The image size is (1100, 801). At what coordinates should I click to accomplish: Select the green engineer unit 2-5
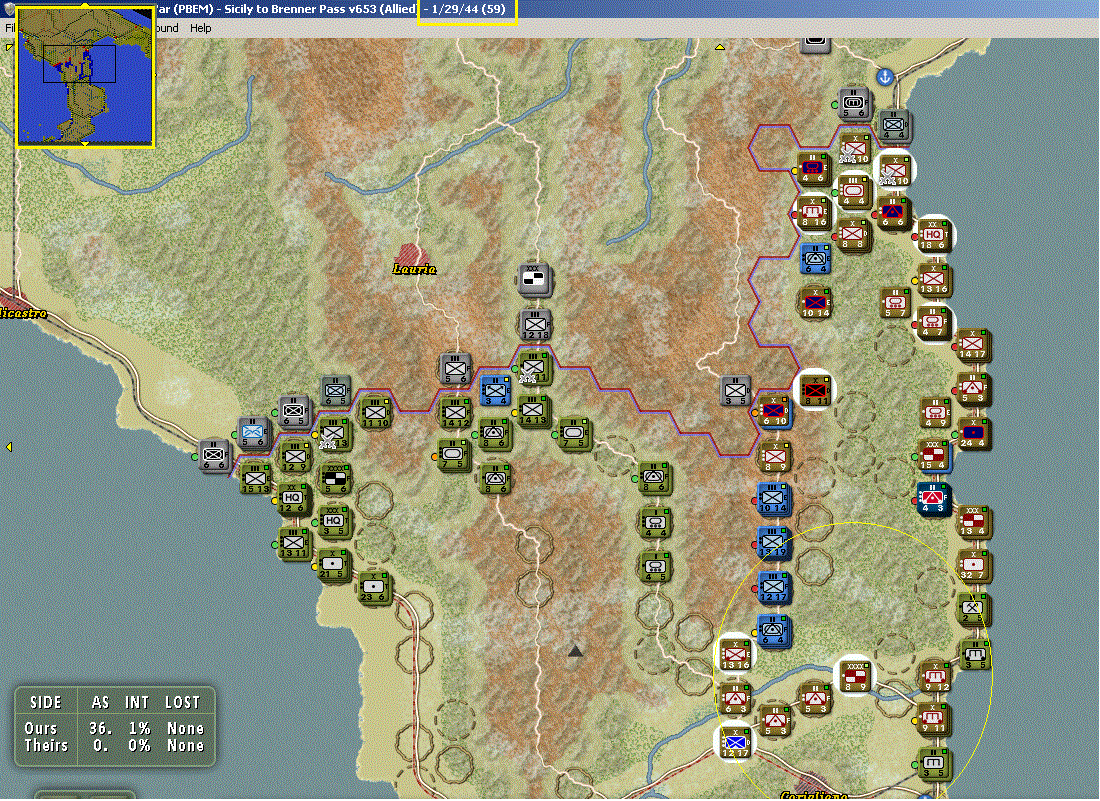(973, 609)
